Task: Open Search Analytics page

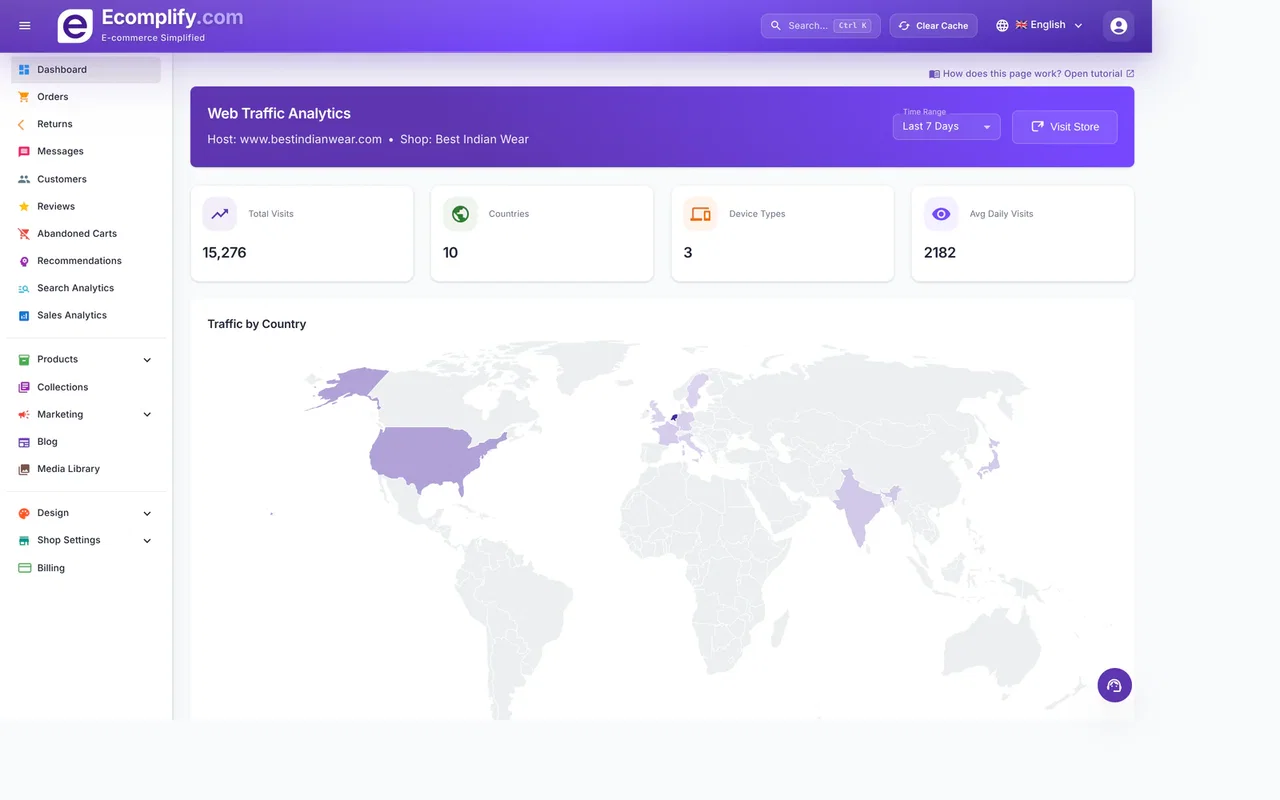Action: click(86, 288)
